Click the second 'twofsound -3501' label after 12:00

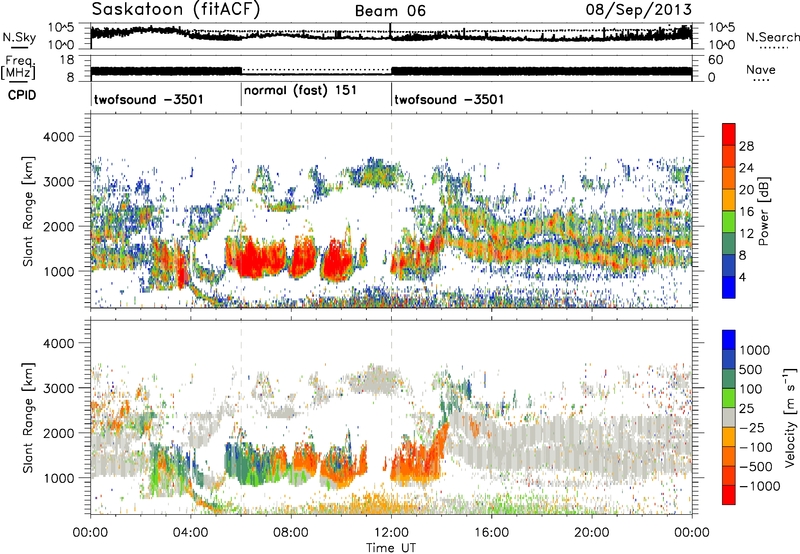pyautogui.click(x=449, y=99)
